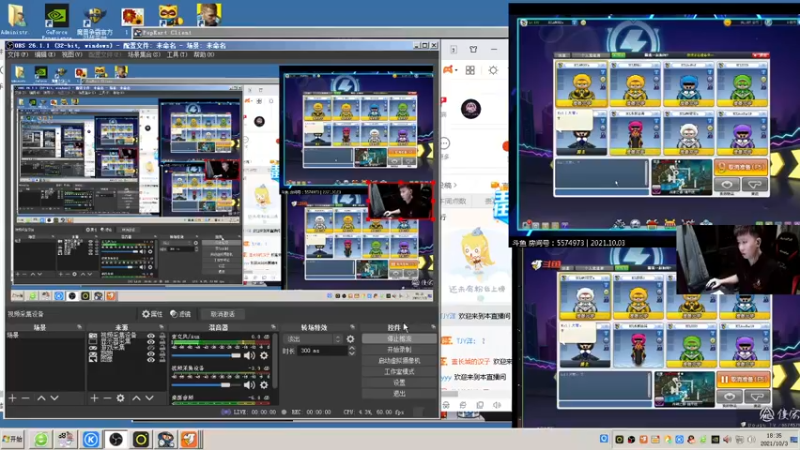
Task: Open 帮助(H) menu in OBS
Action: tap(204, 55)
